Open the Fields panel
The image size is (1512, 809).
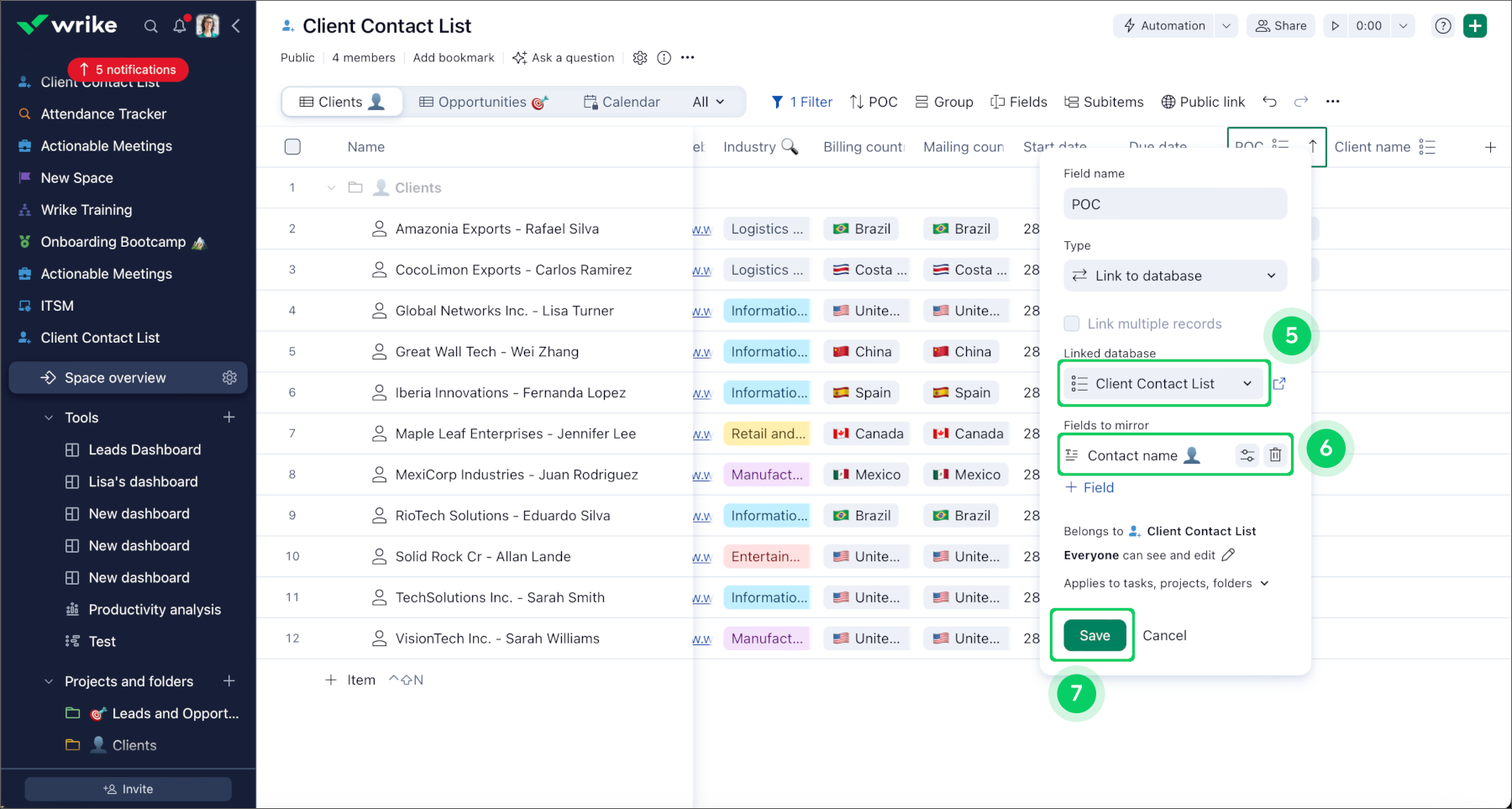pyautogui.click(x=1018, y=102)
